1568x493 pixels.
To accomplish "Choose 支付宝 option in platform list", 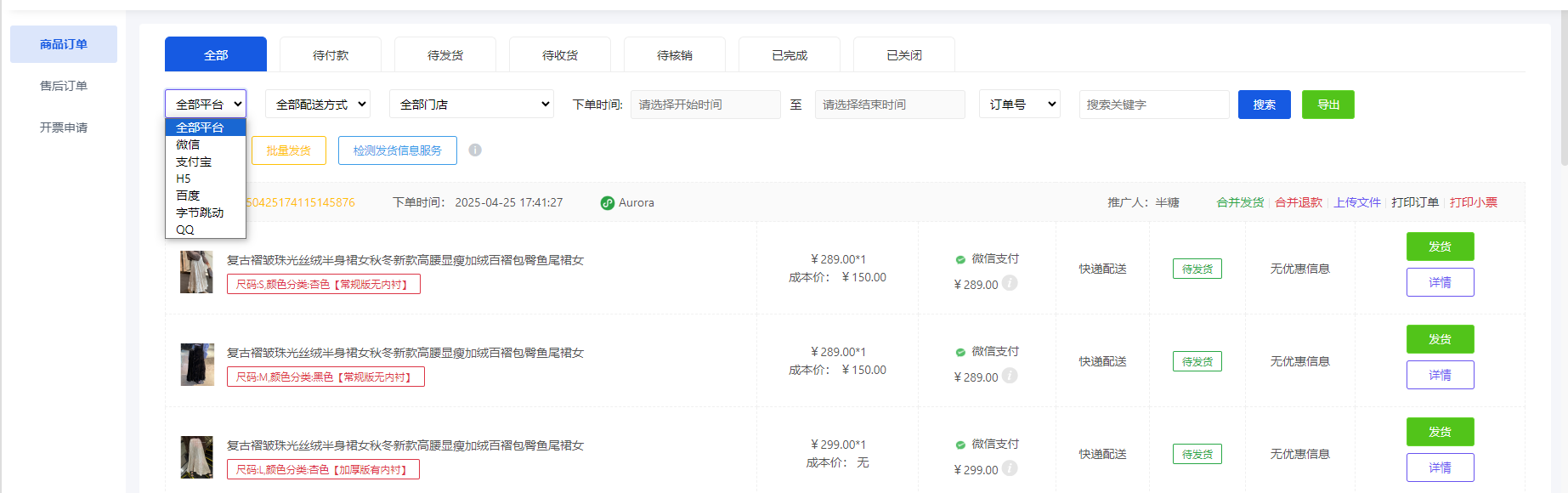I will (x=194, y=161).
